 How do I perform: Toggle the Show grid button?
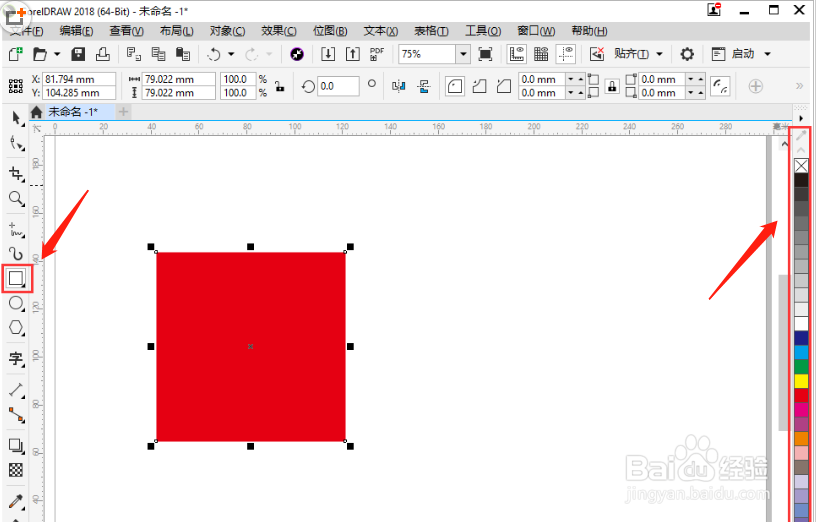pos(541,54)
